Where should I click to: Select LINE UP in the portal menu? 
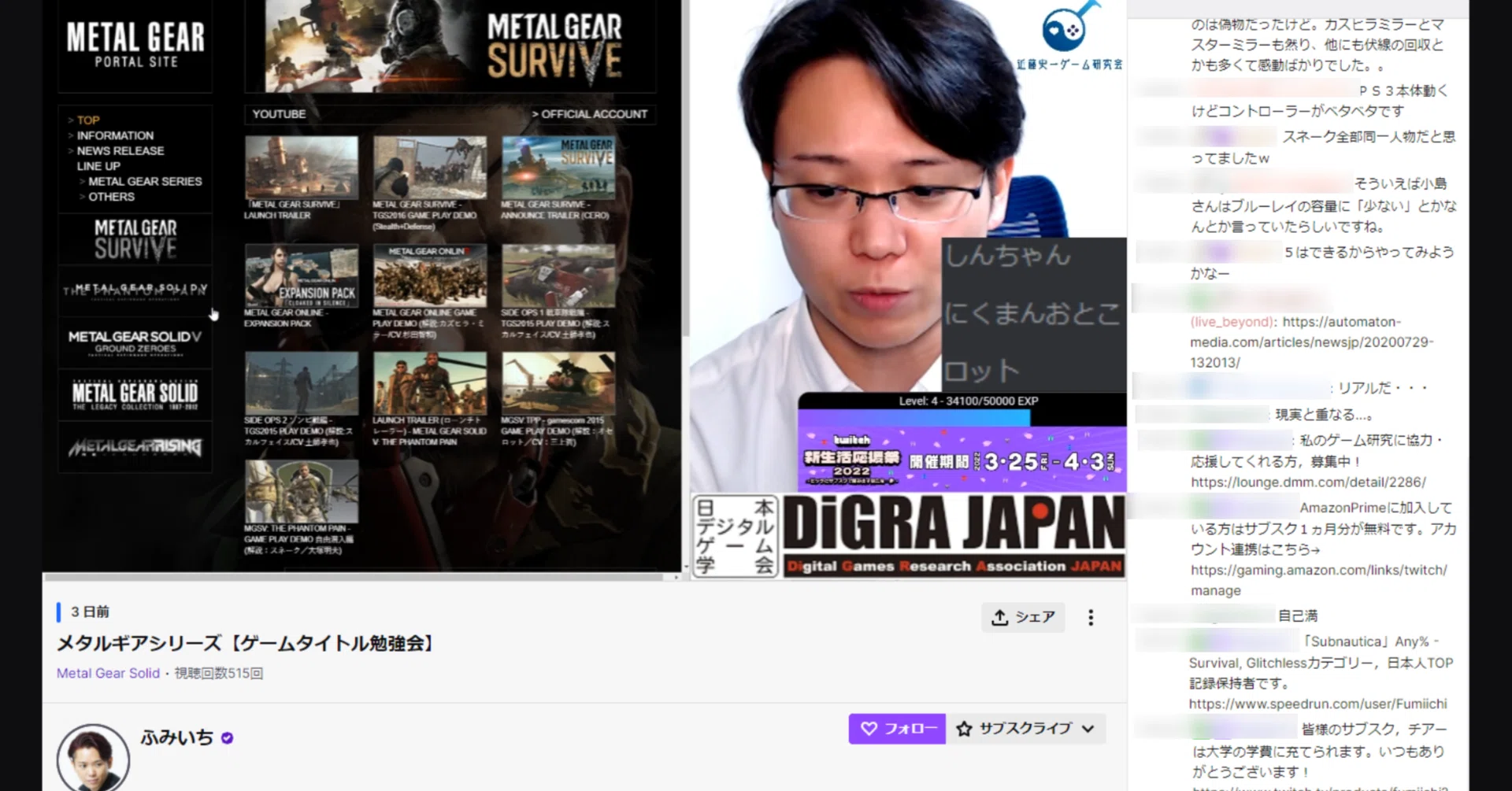coord(98,166)
